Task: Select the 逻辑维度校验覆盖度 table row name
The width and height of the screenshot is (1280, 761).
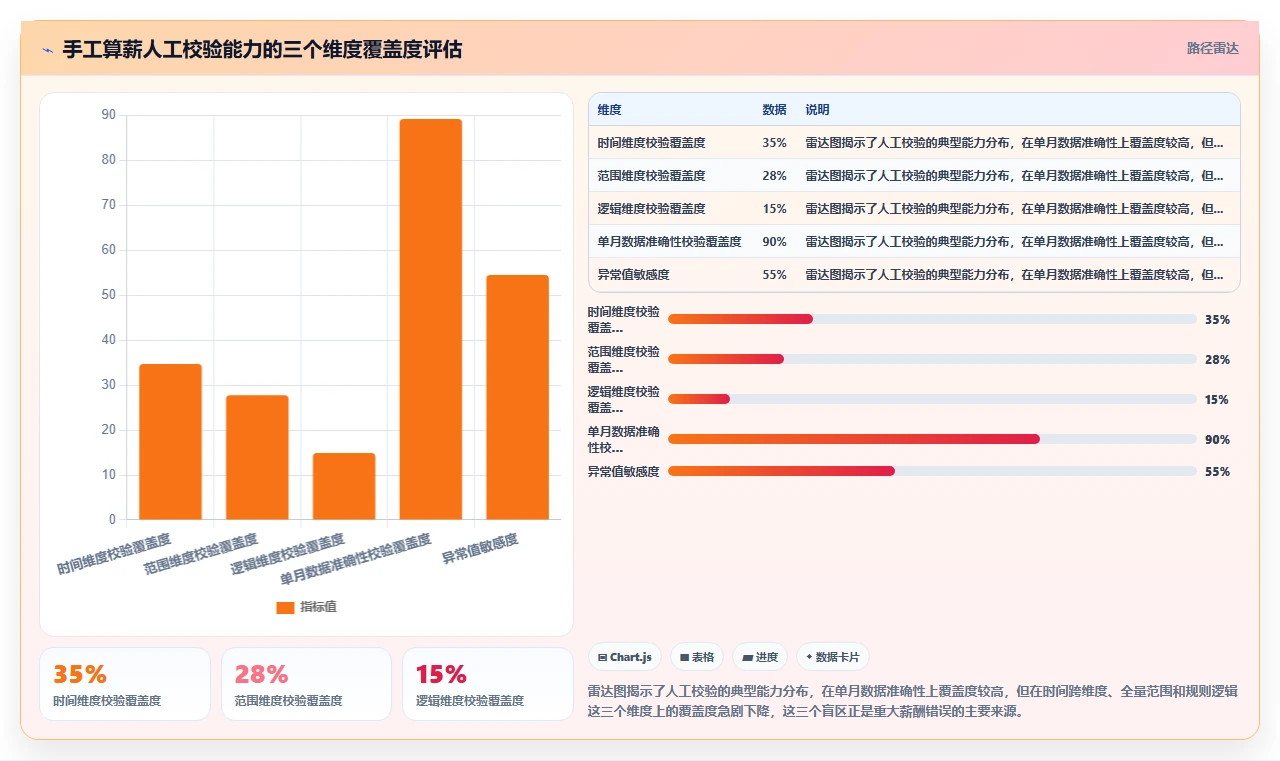Action: coord(651,209)
